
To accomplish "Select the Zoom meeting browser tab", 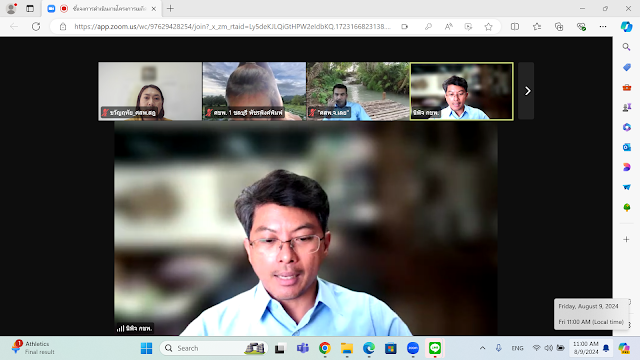I will tap(102, 9).
